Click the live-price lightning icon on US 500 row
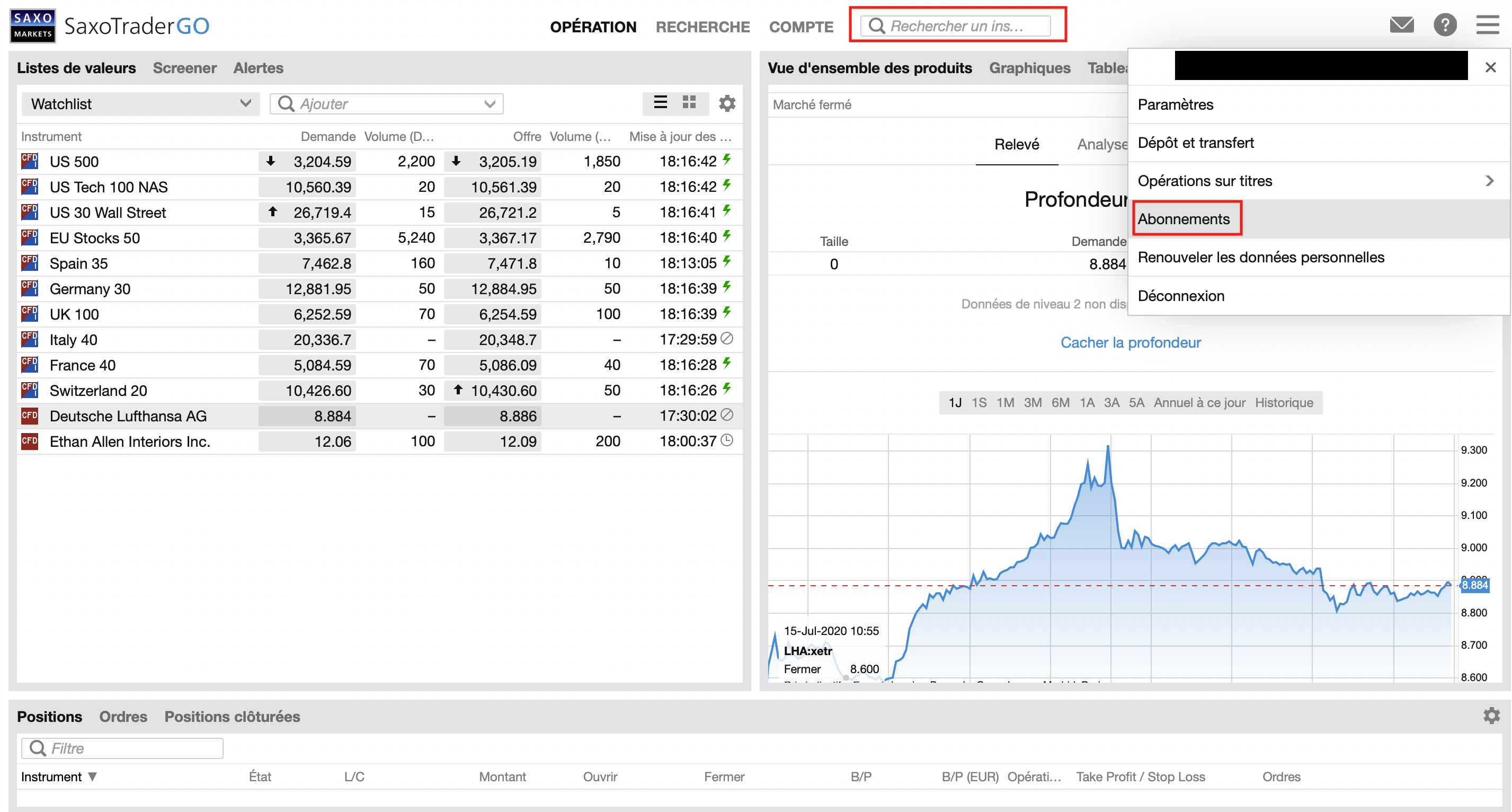This screenshot has height=812, width=1512. click(x=727, y=160)
